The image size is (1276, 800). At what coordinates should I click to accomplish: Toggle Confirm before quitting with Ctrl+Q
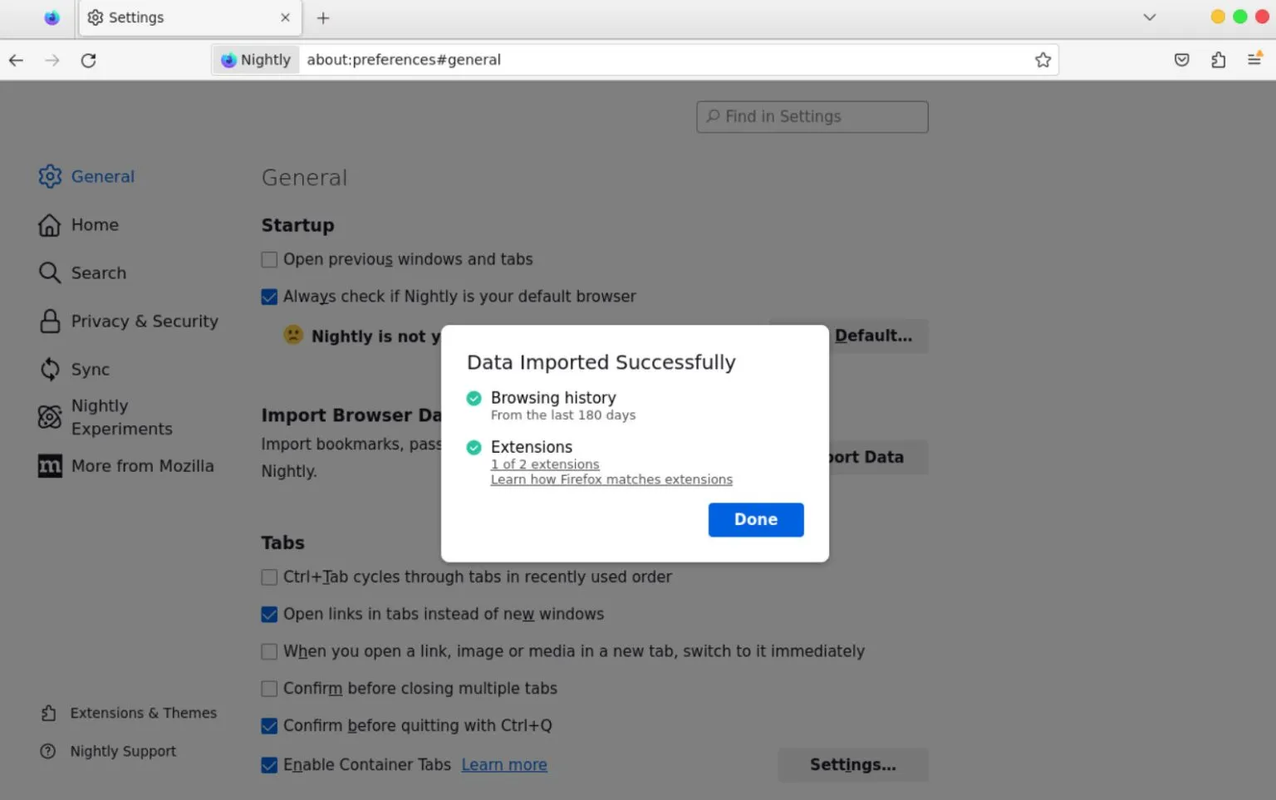click(x=269, y=726)
